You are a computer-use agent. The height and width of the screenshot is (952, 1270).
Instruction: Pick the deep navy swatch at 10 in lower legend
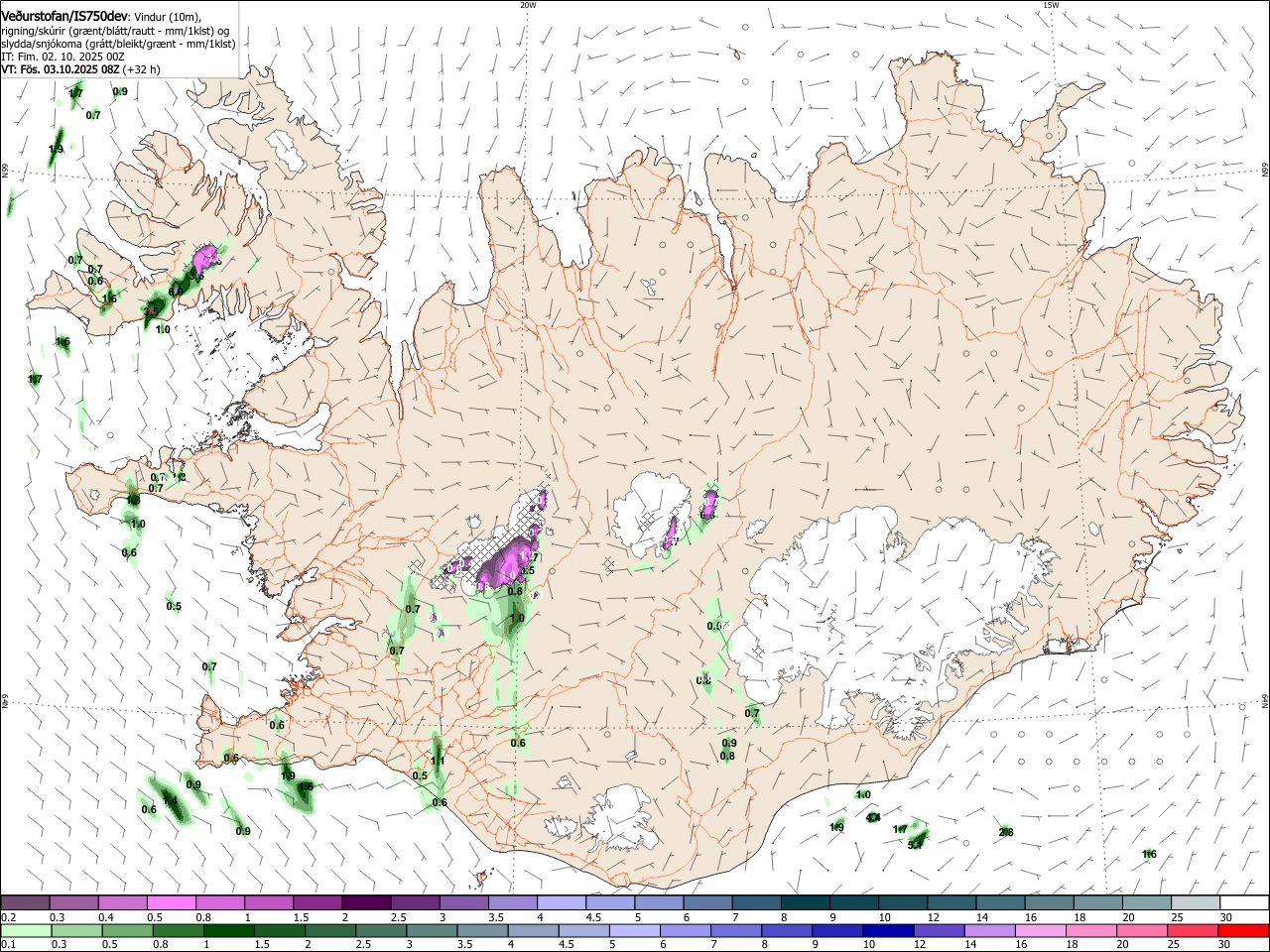[x=887, y=931]
